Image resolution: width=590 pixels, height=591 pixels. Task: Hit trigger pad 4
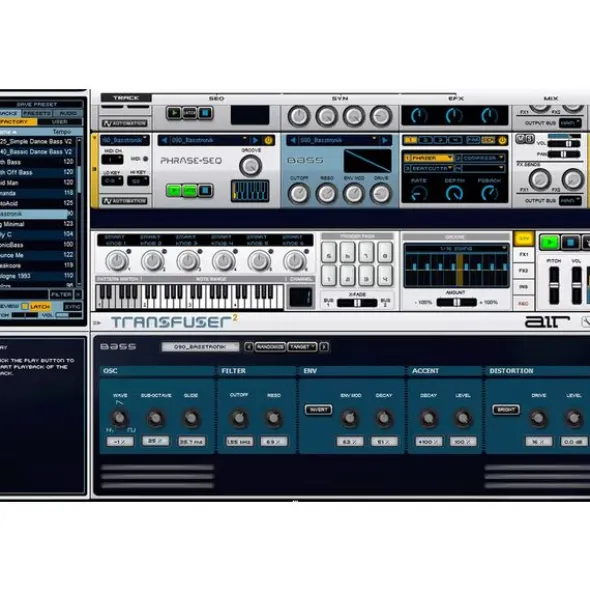tap(385, 276)
